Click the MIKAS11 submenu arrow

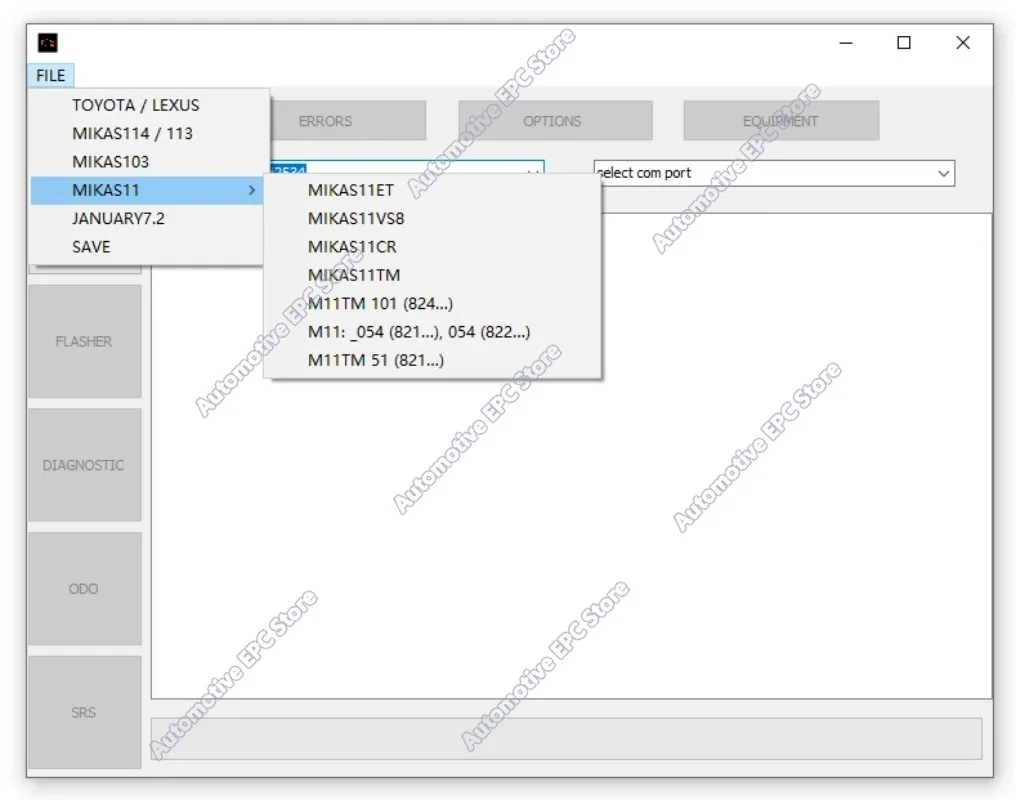[x=252, y=190]
